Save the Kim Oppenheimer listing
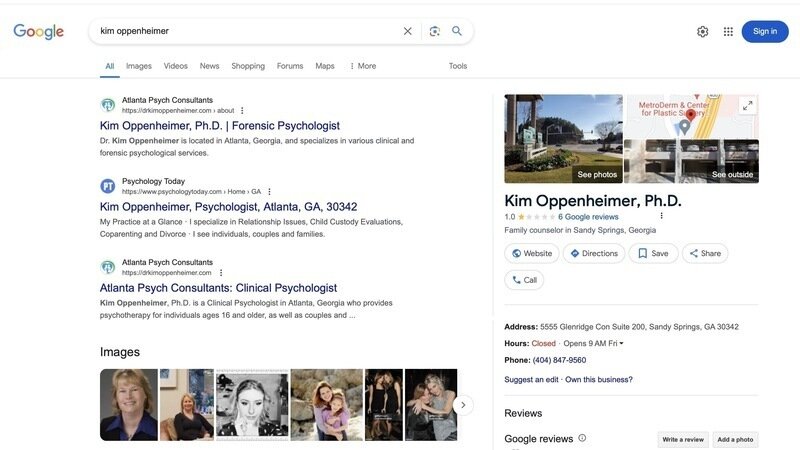The height and width of the screenshot is (450, 800). [653, 253]
